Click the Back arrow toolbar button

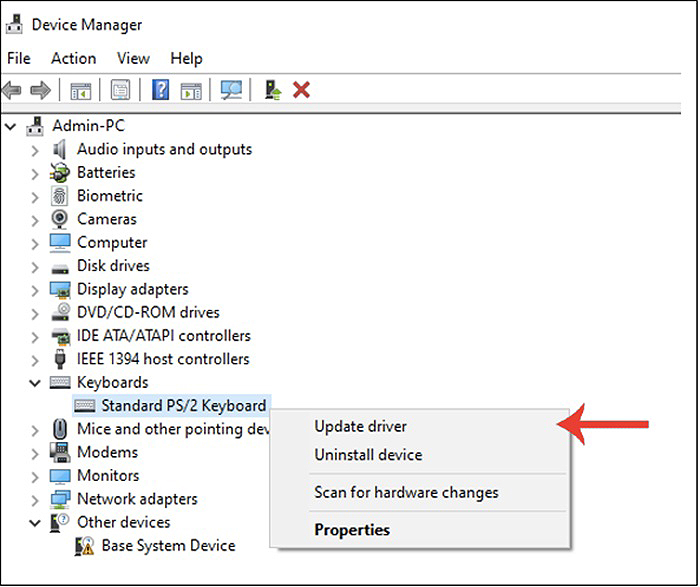click(12, 90)
